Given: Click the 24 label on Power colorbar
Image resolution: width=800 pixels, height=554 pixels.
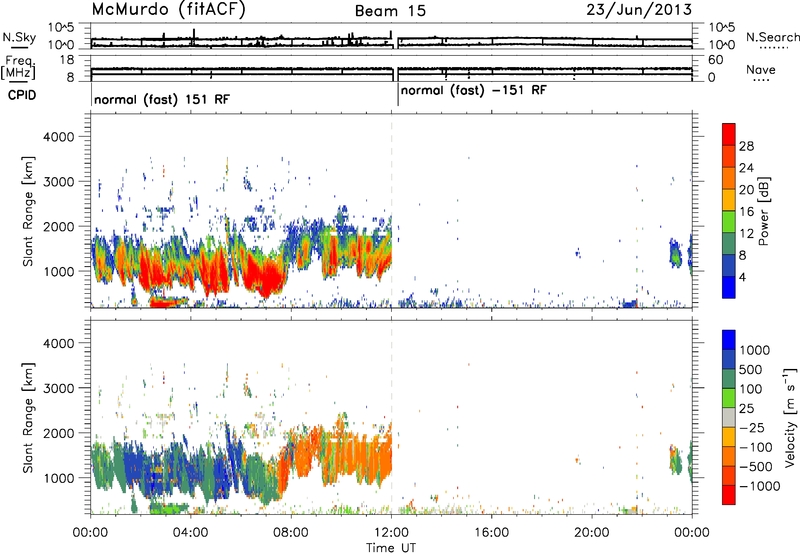Looking at the screenshot, I should point(746,168).
